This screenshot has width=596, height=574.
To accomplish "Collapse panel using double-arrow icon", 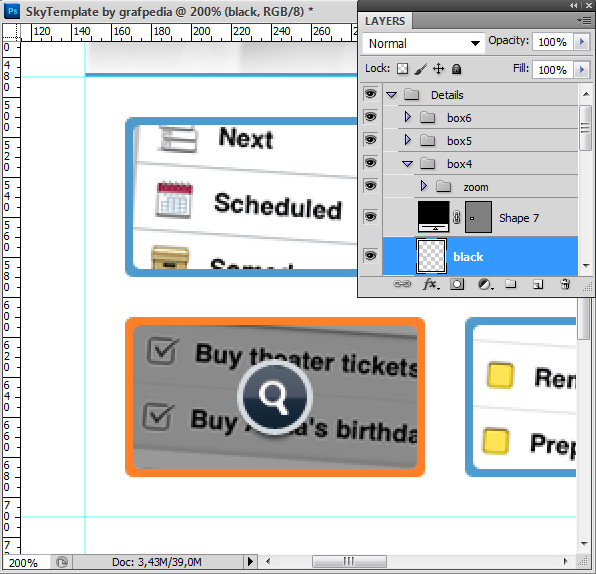I will (x=574, y=5).
